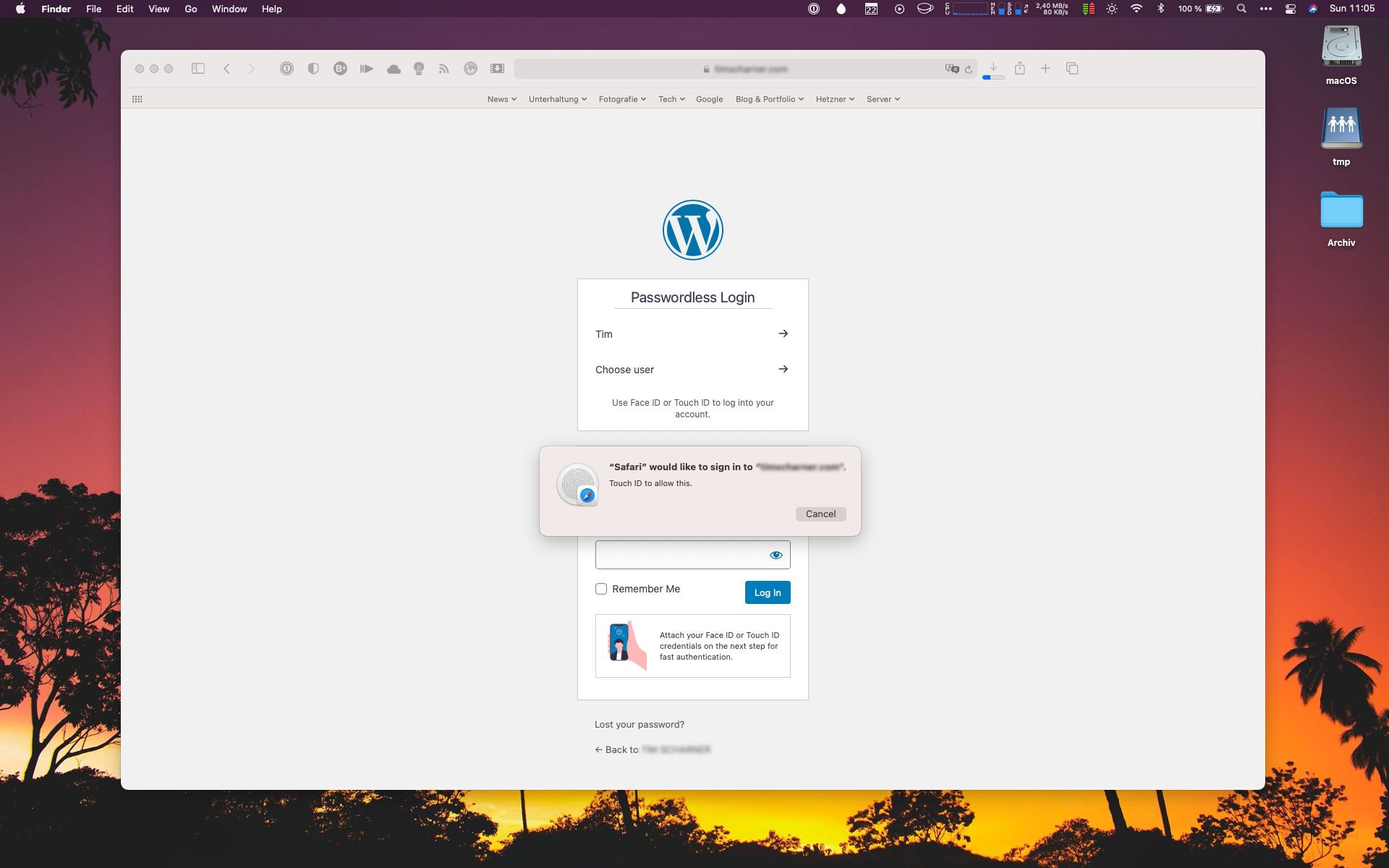This screenshot has height=868, width=1389.
Task: Show Safari downloads
Action: coord(993,67)
